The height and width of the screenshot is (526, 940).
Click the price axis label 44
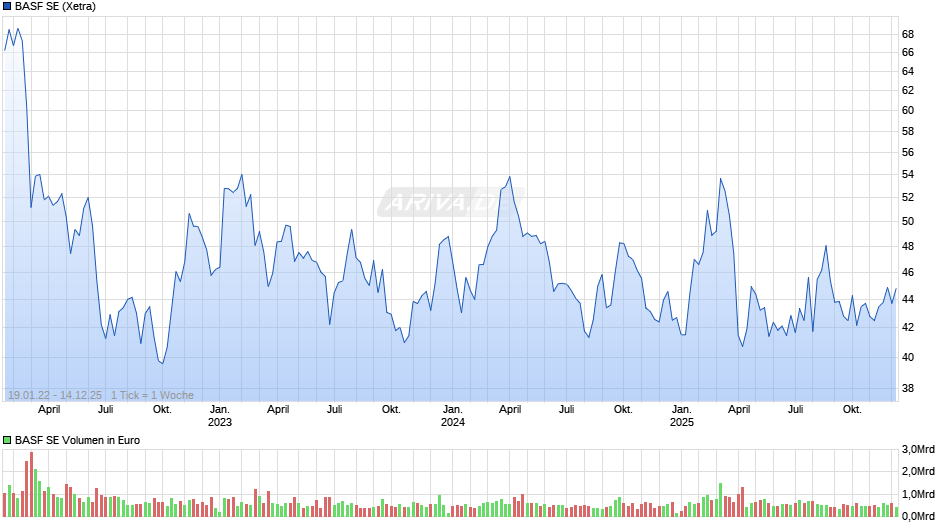point(908,299)
